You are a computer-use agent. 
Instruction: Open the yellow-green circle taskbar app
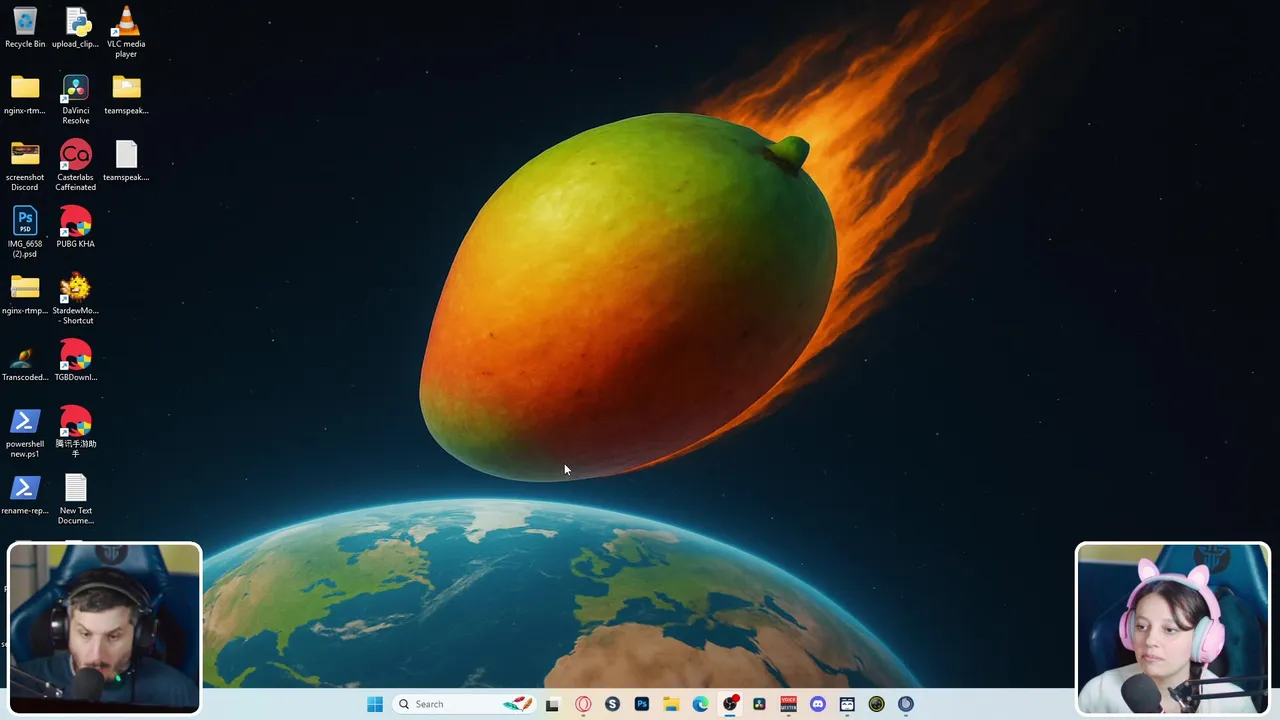click(876, 704)
